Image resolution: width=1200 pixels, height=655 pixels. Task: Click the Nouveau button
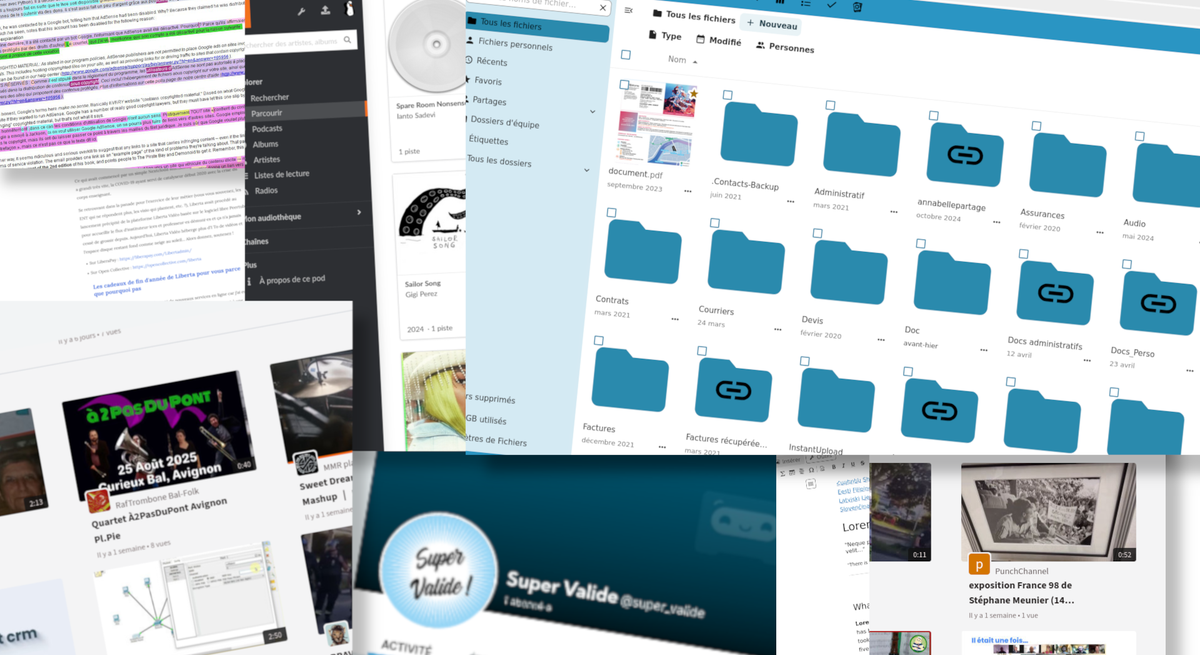(772, 24)
